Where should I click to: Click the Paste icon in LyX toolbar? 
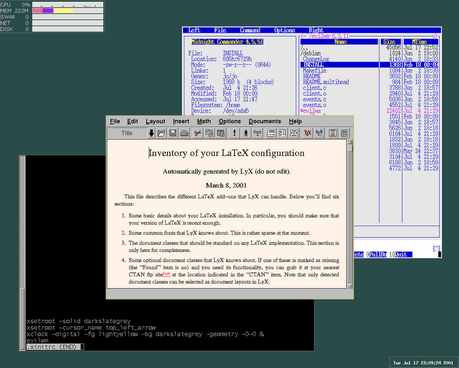pos(221,133)
